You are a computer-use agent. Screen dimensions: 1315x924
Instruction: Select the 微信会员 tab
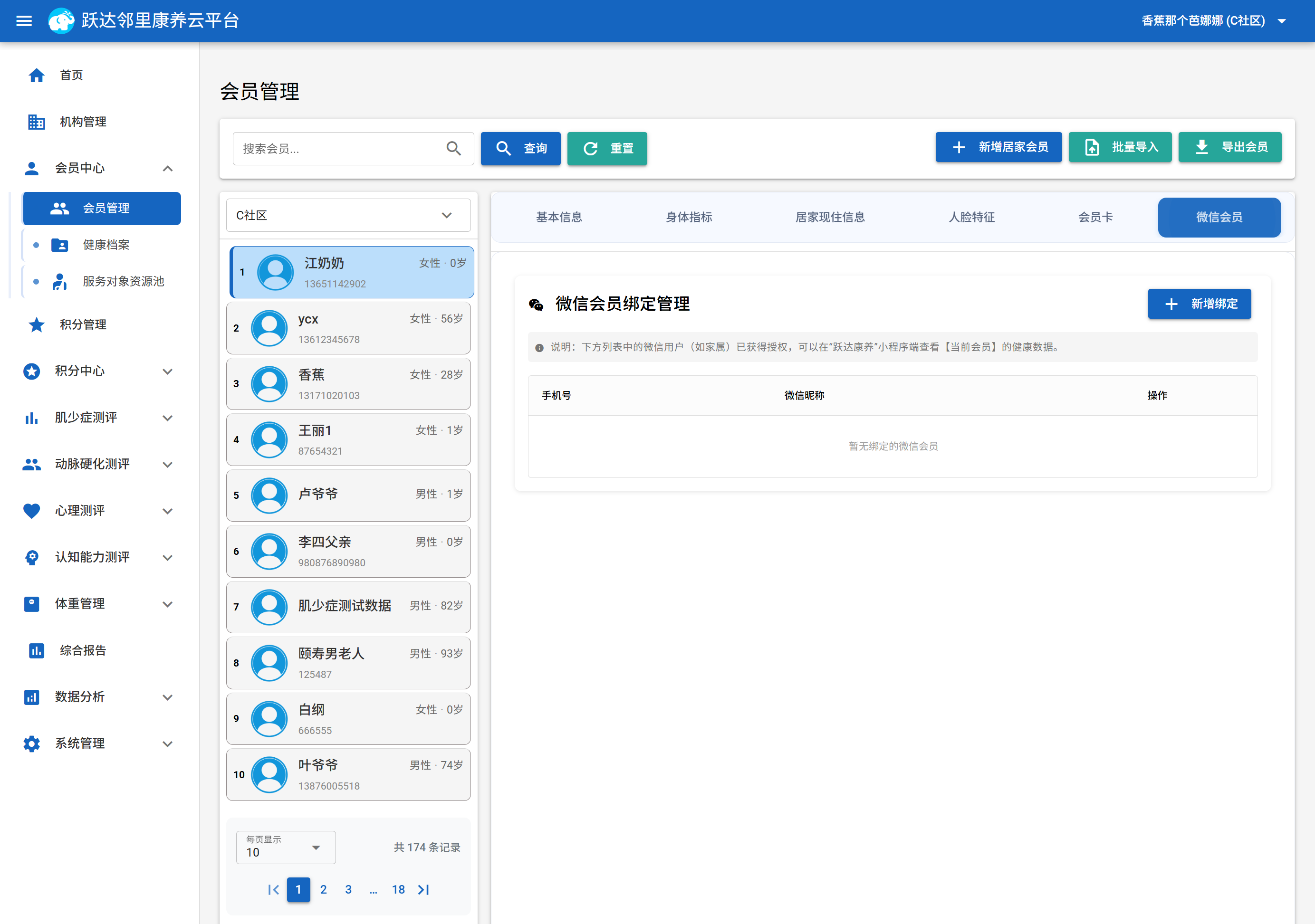coord(1219,218)
